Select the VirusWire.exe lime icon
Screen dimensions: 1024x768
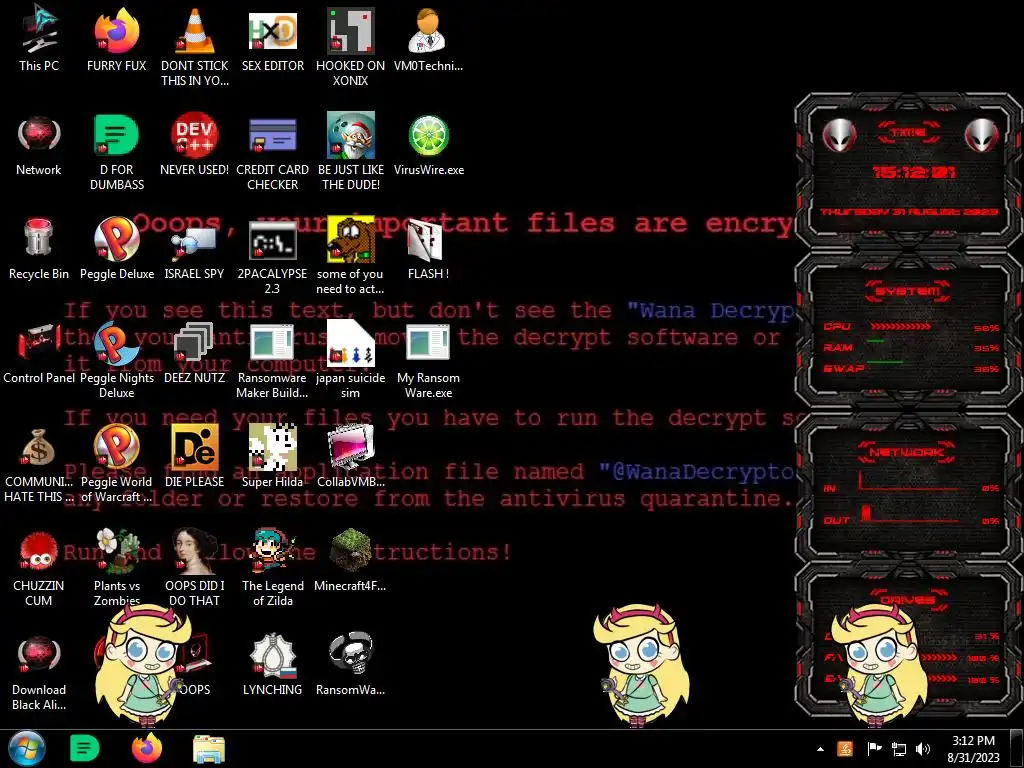tap(428, 135)
